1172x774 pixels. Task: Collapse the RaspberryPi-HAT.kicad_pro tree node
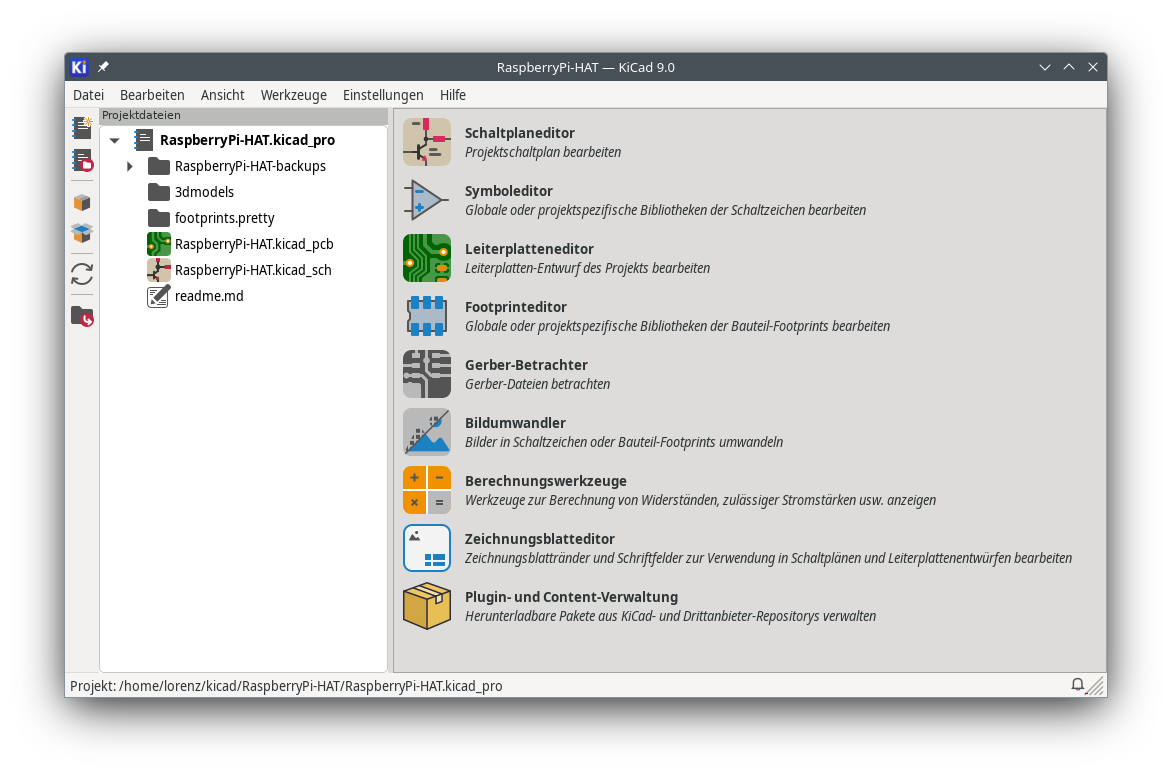pyautogui.click(x=115, y=141)
